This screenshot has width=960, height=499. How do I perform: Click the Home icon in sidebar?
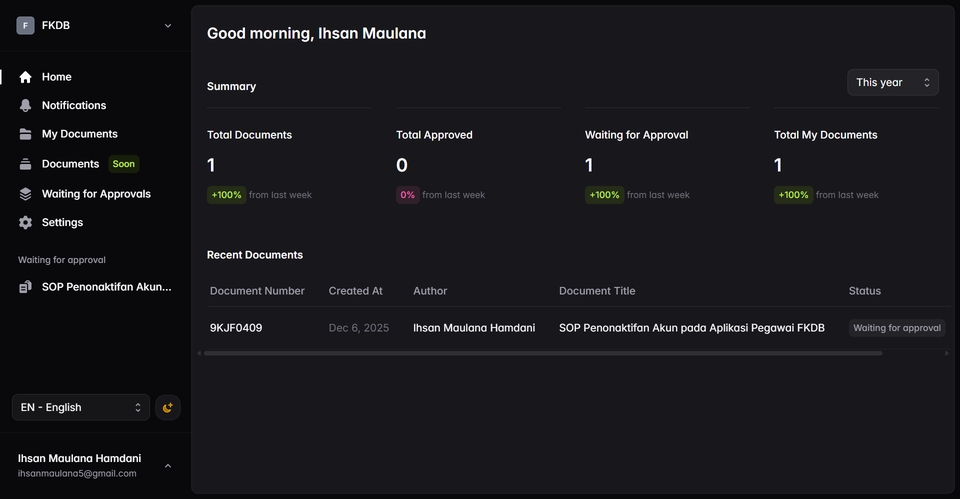click(x=26, y=77)
